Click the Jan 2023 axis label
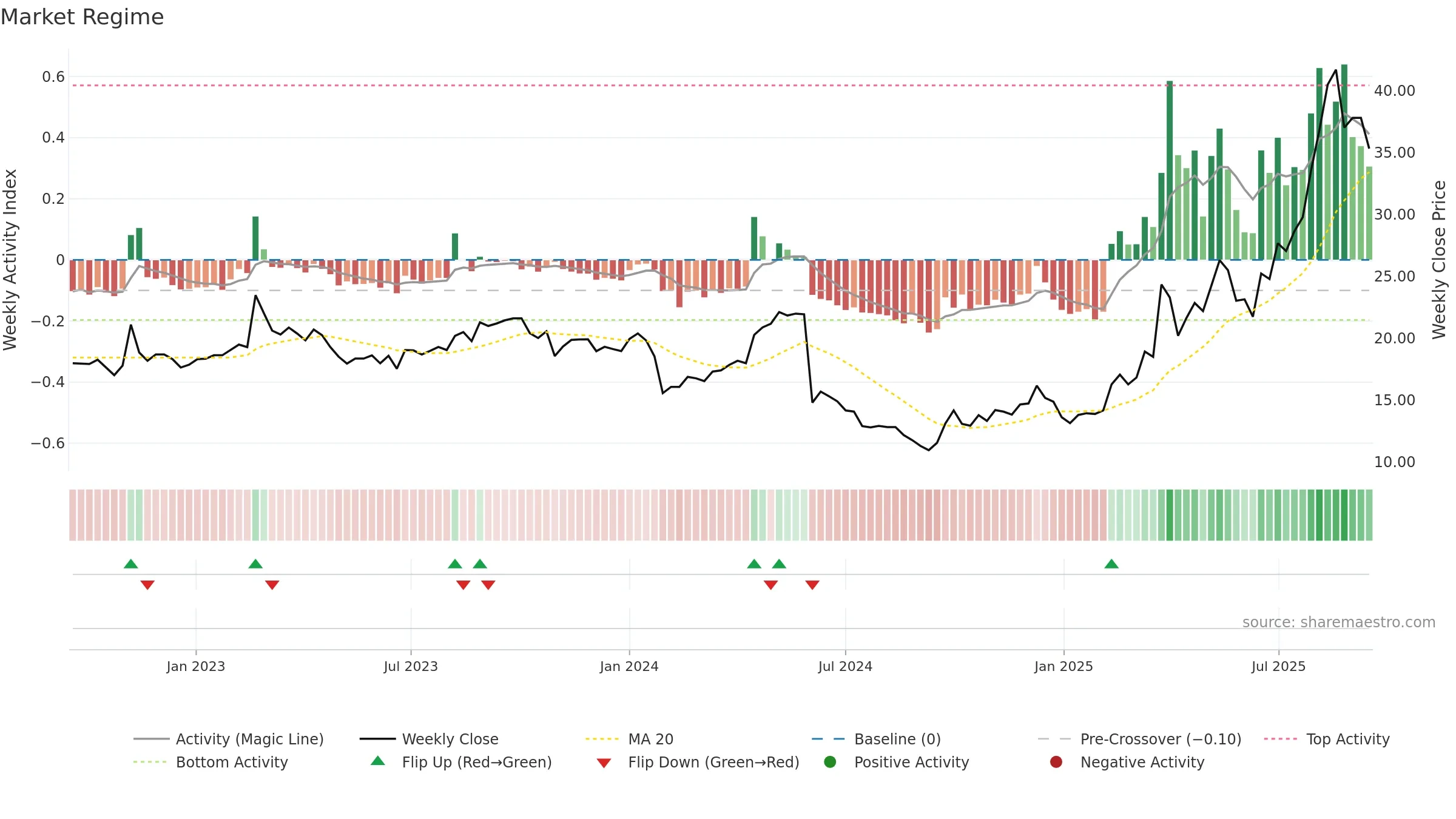The width and height of the screenshot is (1456, 819). tap(196, 666)
